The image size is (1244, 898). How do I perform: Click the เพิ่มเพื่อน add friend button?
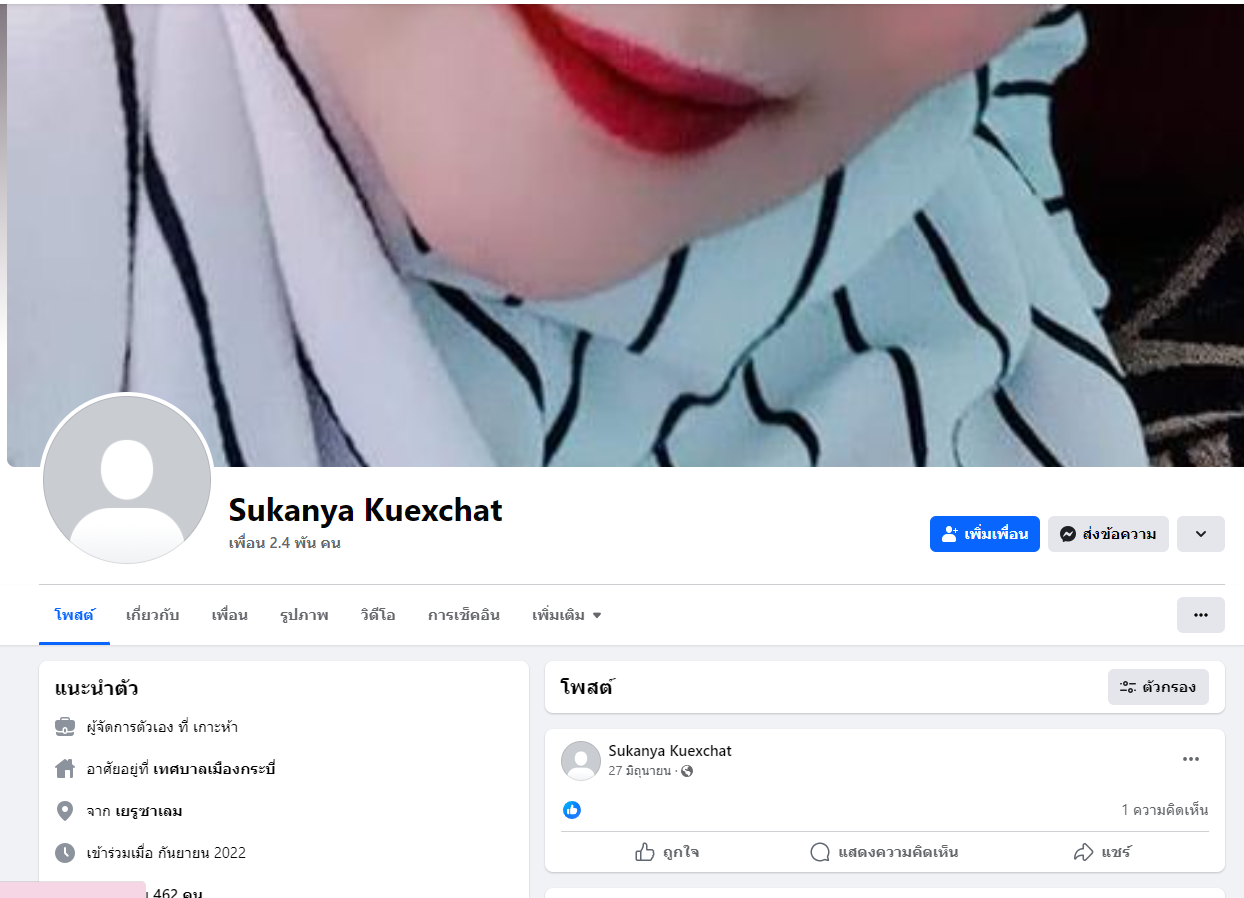(985, 534)
